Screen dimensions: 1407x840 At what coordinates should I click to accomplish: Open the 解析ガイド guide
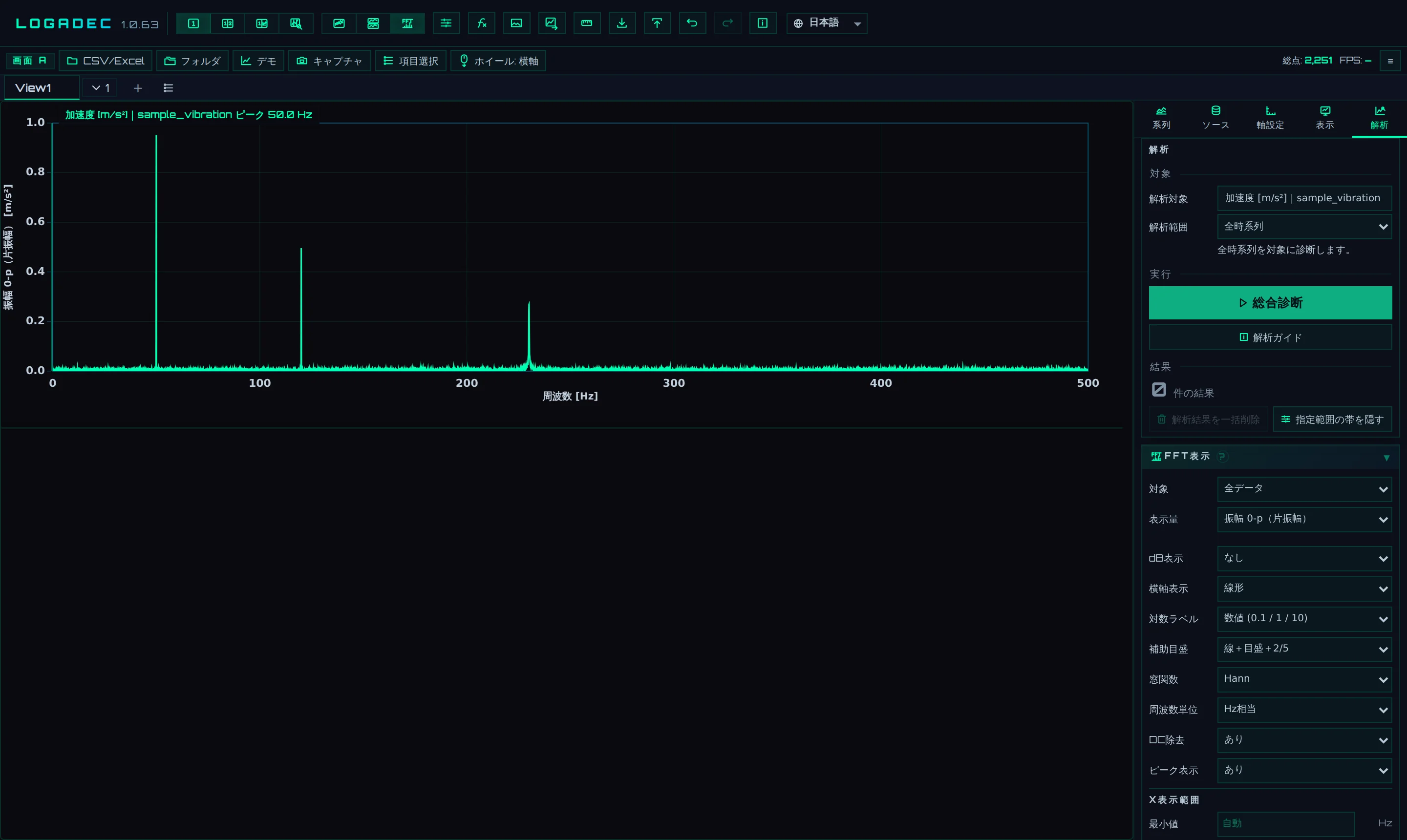(1270, 337)
